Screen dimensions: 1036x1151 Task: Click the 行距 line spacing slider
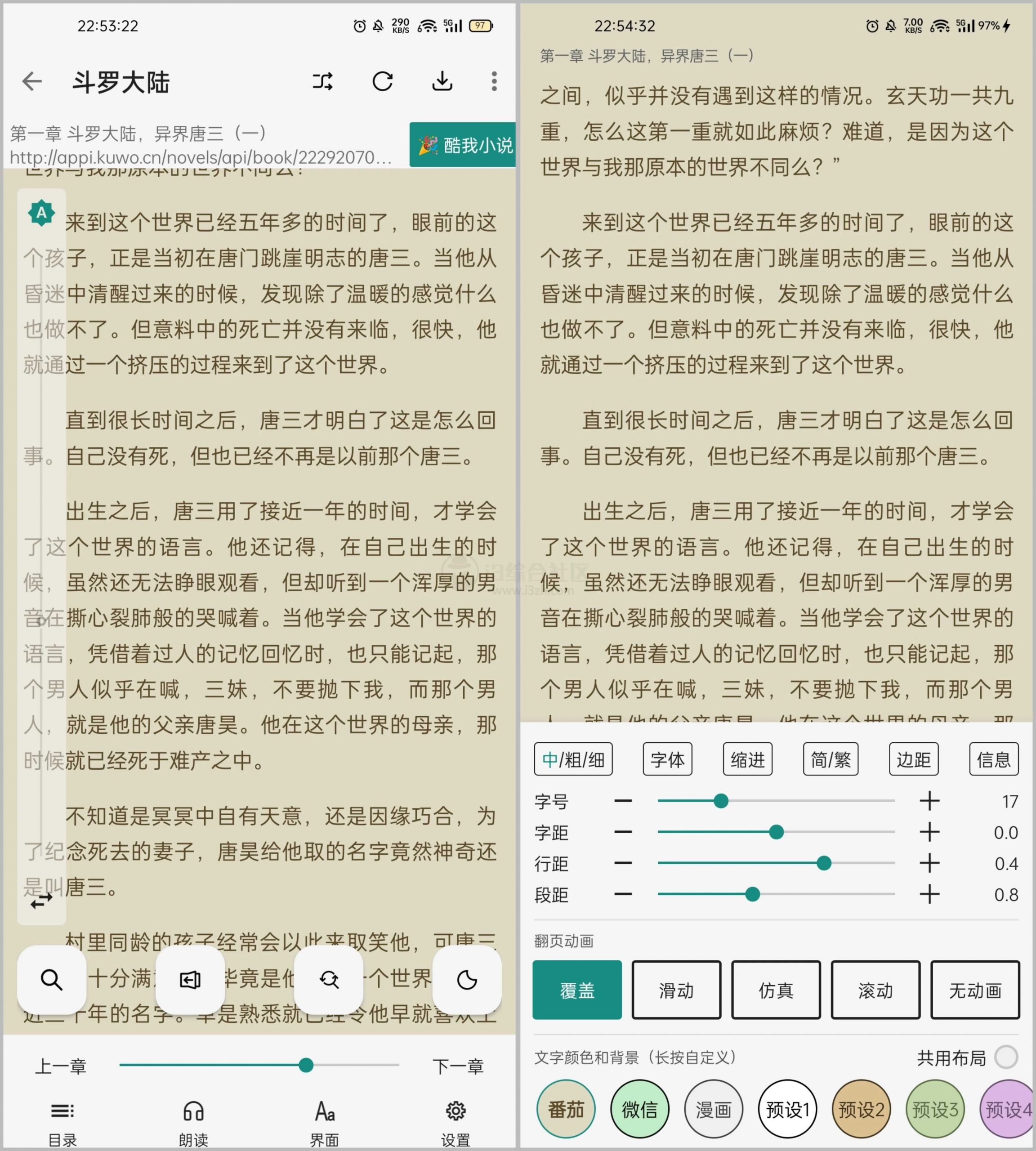click(777, 864)
